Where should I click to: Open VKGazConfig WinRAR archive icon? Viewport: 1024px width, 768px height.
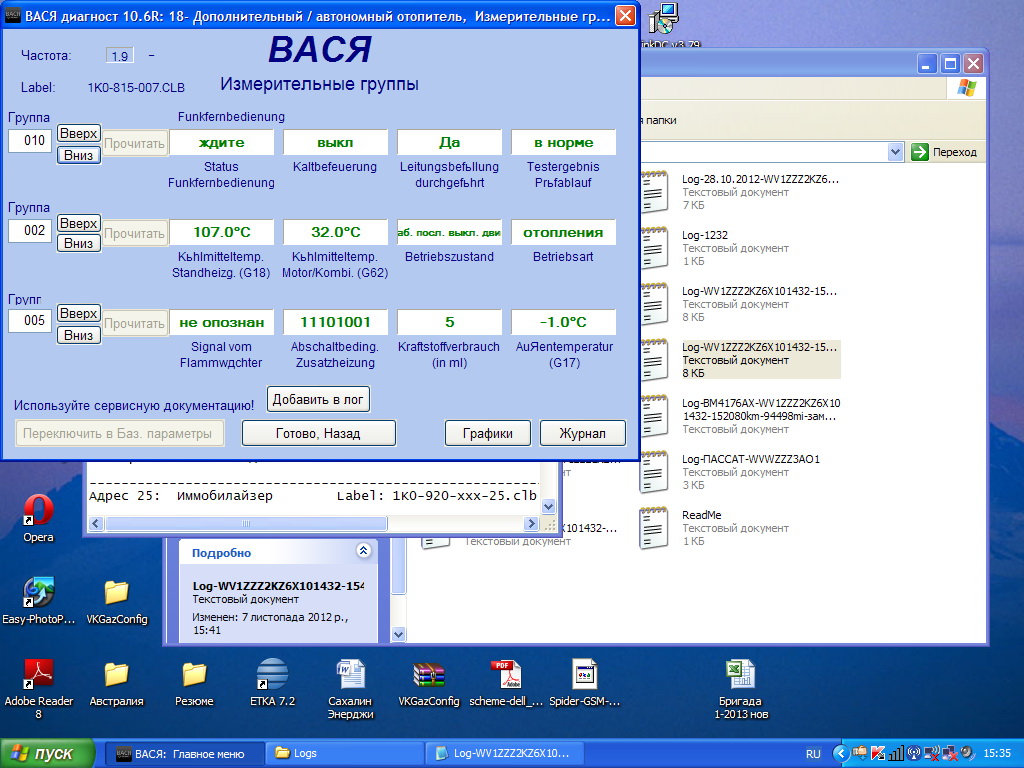coord(428,675)
